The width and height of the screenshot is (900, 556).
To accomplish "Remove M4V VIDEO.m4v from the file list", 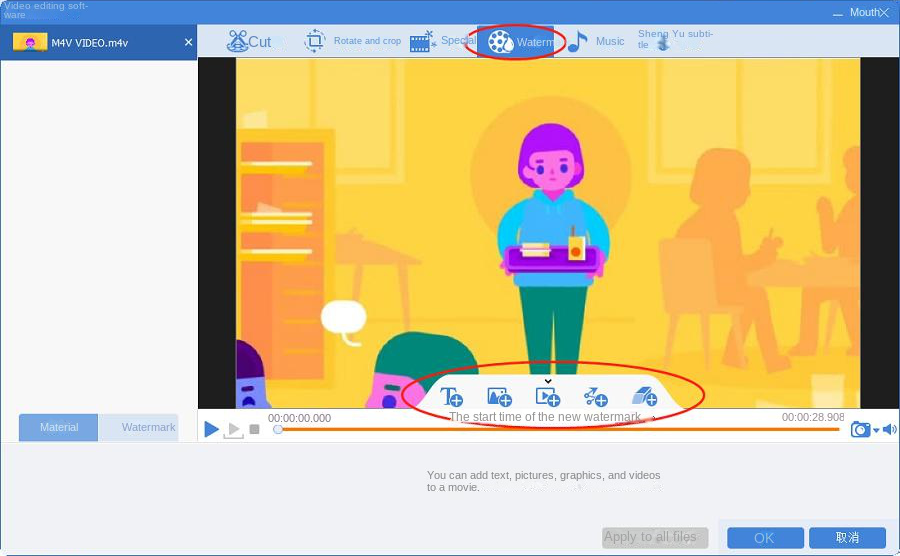I will 188,43.
